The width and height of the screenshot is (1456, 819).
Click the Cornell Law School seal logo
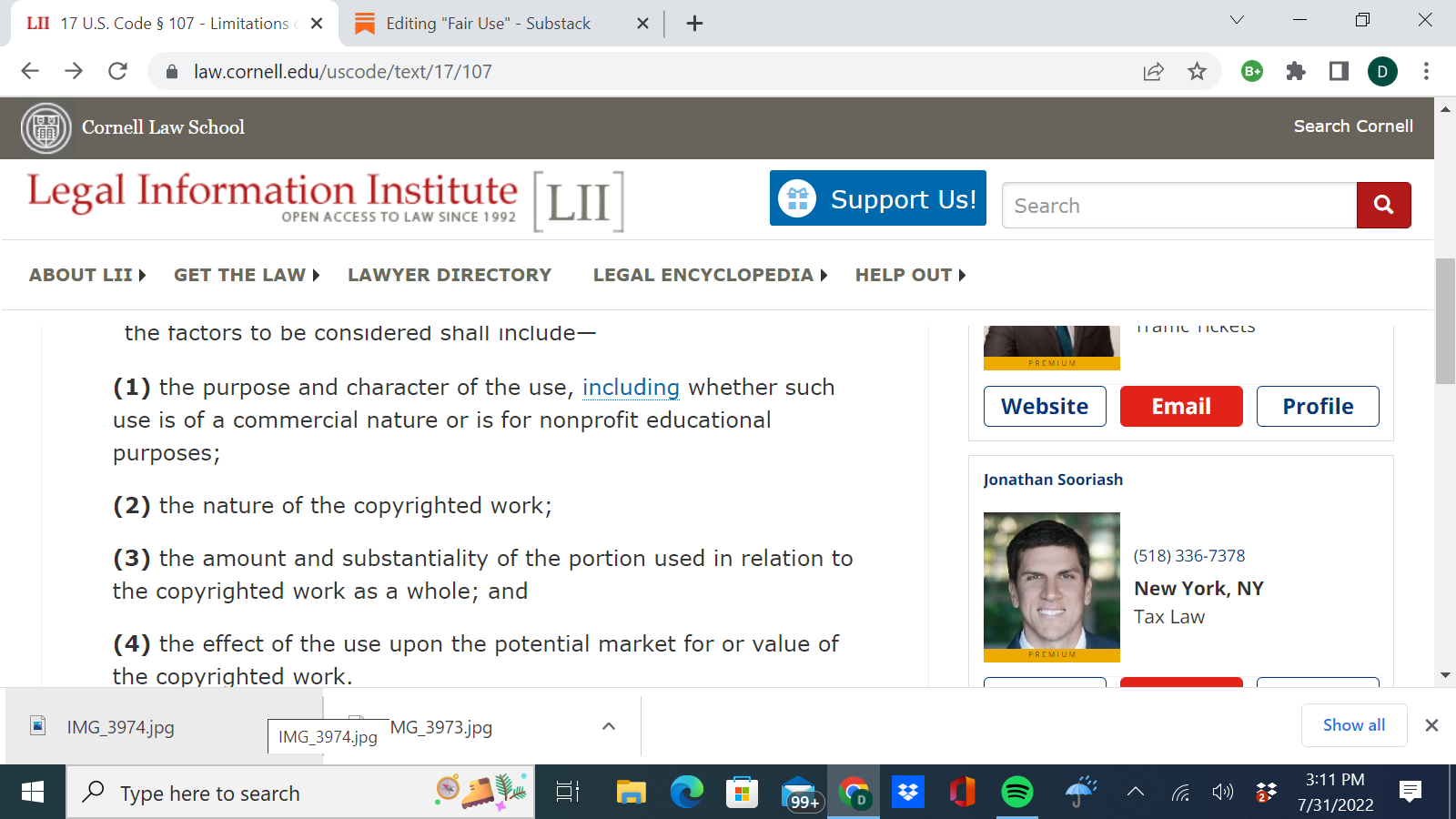coord(45,127)
